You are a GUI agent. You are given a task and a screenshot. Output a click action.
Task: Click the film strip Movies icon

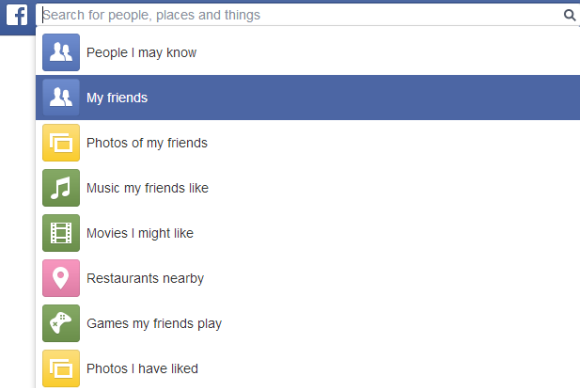pyautogui.click(x=61, y=233)
